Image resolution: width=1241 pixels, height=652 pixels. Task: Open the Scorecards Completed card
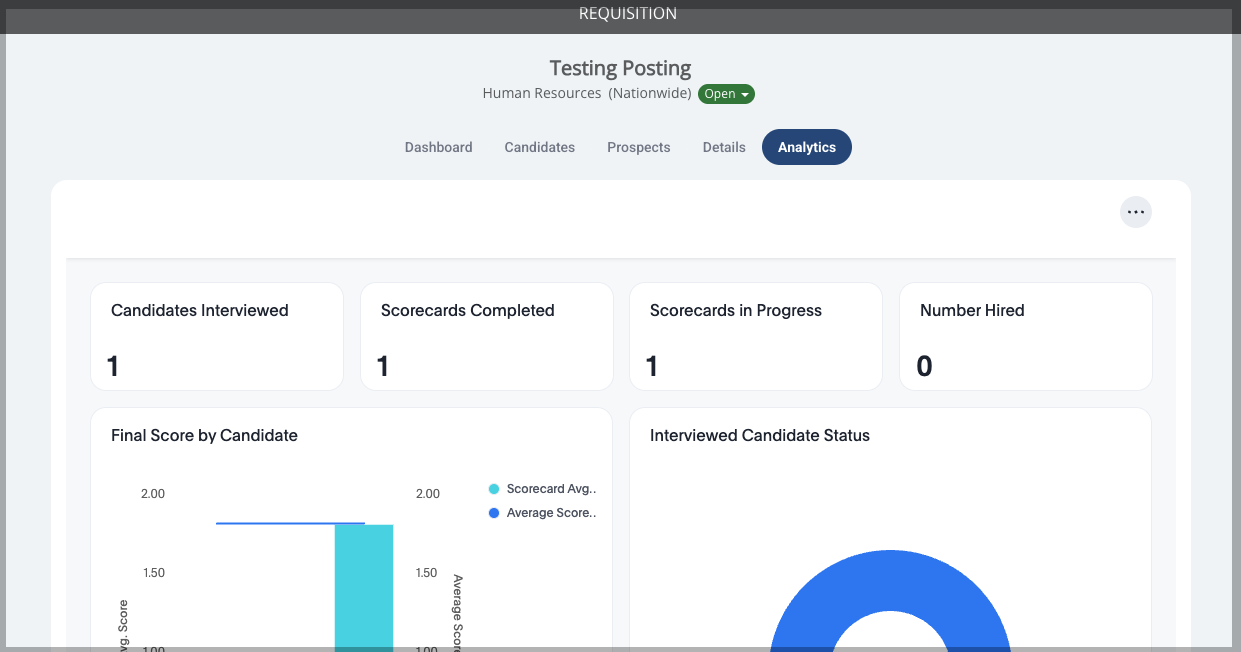coord(487,336)
